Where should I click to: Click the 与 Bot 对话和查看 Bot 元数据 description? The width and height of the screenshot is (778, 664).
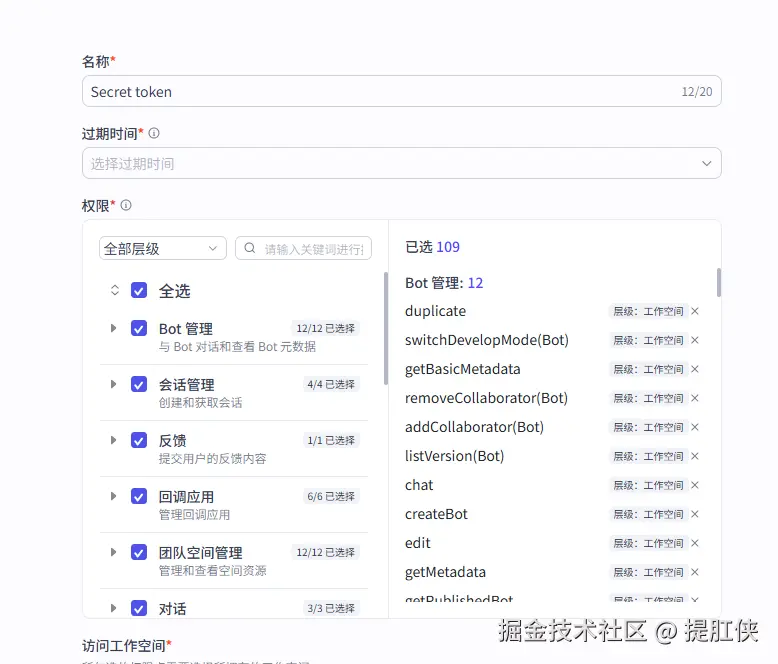(237, 346)
